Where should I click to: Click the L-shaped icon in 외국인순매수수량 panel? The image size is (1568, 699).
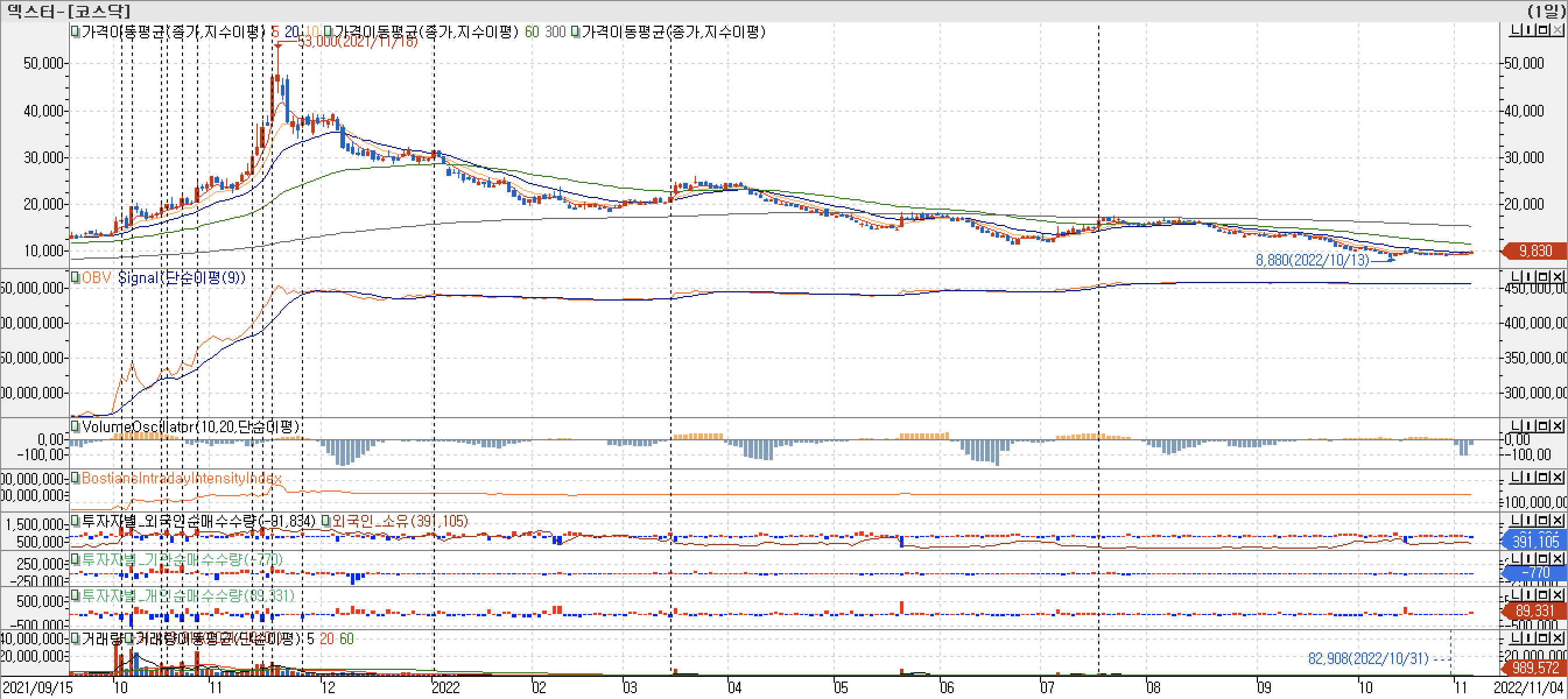1516,520
